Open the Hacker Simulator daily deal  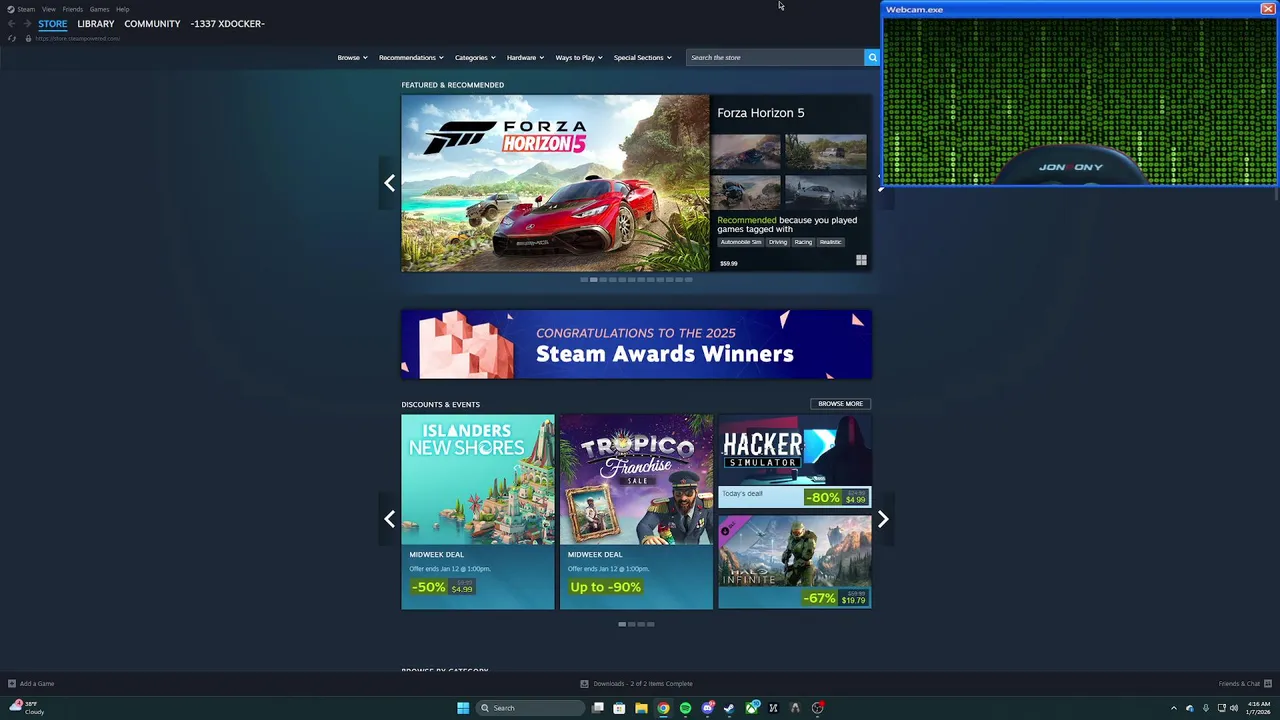(x=794, y=461)
